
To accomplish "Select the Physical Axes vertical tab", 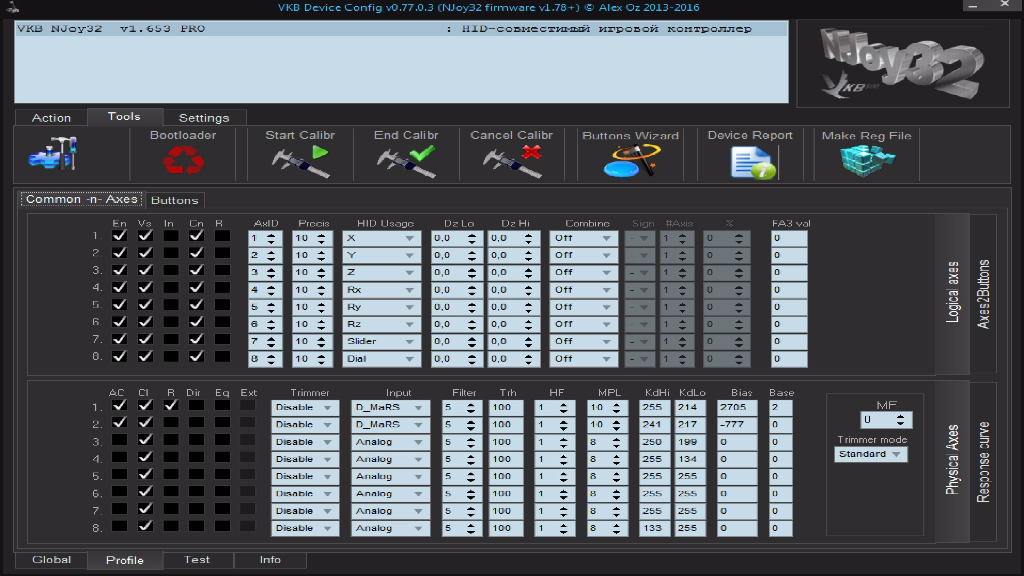I will pyautogui.click(x=953, y=460).
